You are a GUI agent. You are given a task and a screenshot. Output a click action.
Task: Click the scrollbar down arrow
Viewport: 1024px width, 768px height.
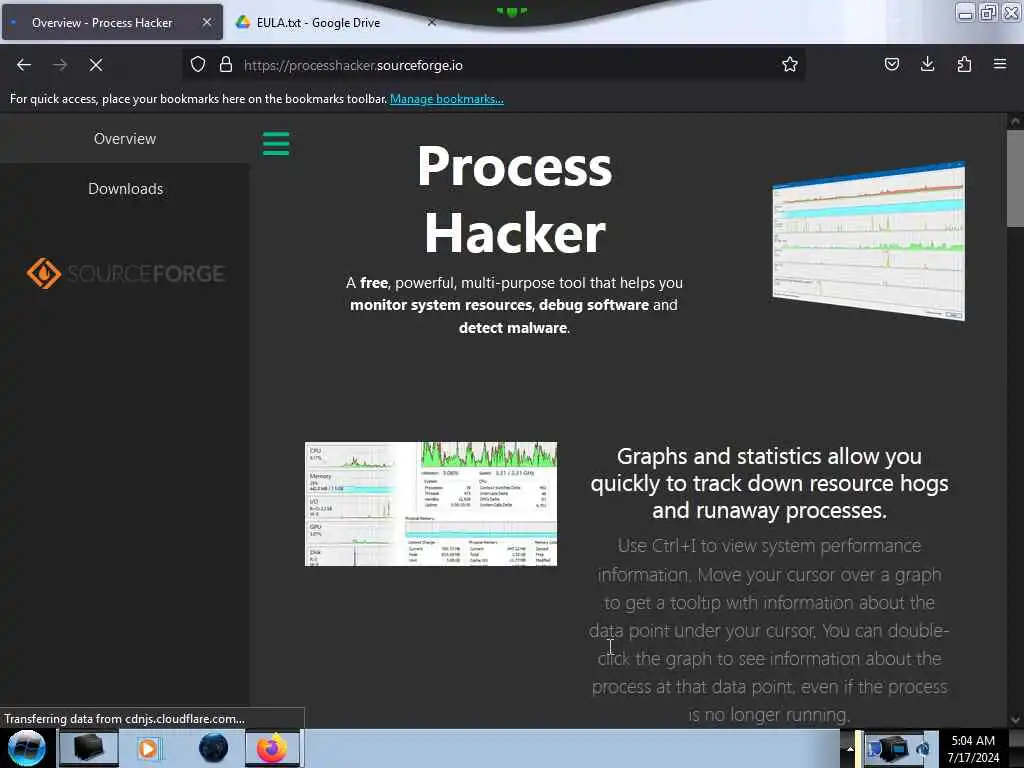[1015, 720]
